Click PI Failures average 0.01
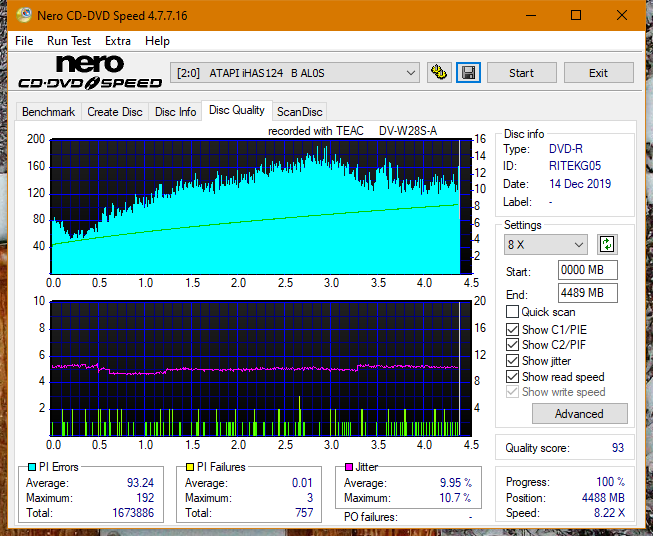 tap(302, 483)
